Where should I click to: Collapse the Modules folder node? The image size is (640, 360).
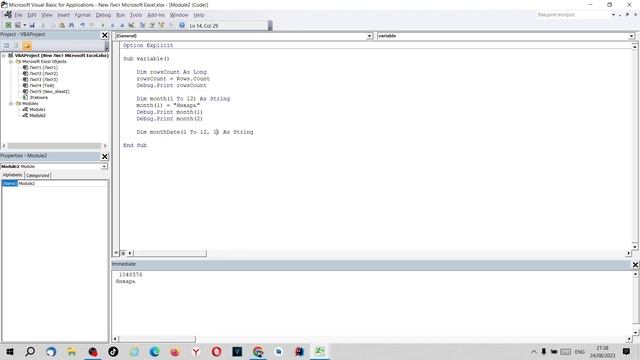tap(11, 104)
